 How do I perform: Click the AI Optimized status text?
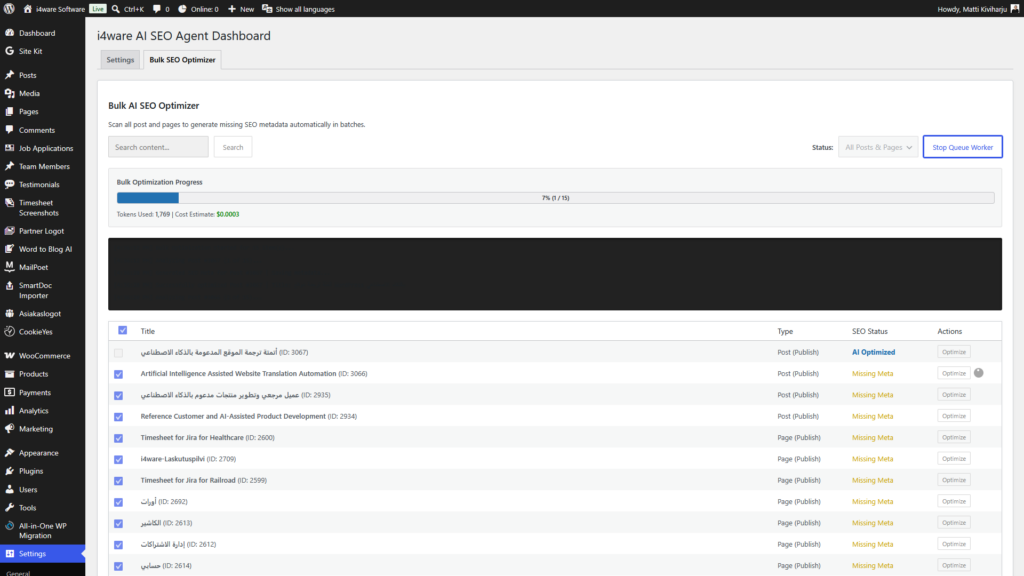[x=873, y=352]
